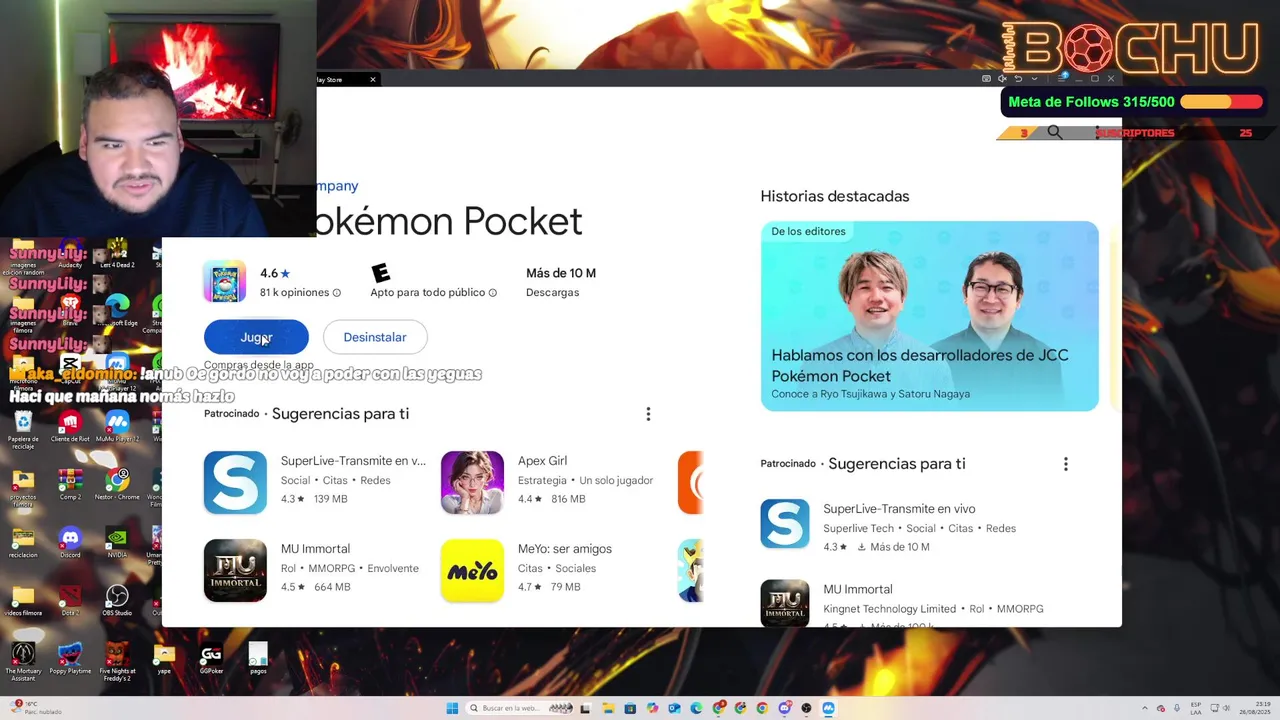Viewport: 1280px width, 720px height.
Task: Open Windows Start menu
Action: coord(452,708)
